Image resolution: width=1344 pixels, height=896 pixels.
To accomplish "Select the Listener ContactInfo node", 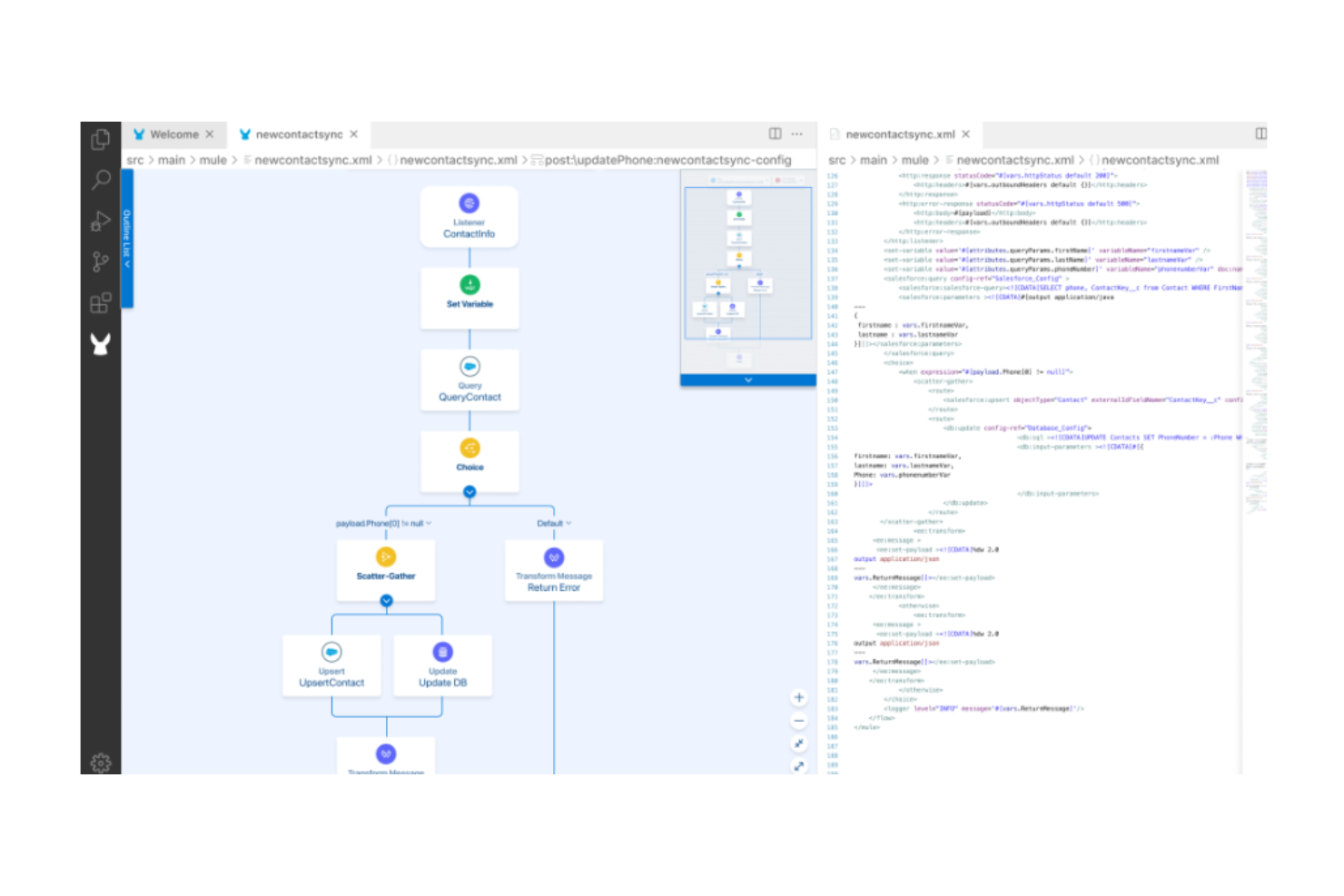I will (469, 217).
